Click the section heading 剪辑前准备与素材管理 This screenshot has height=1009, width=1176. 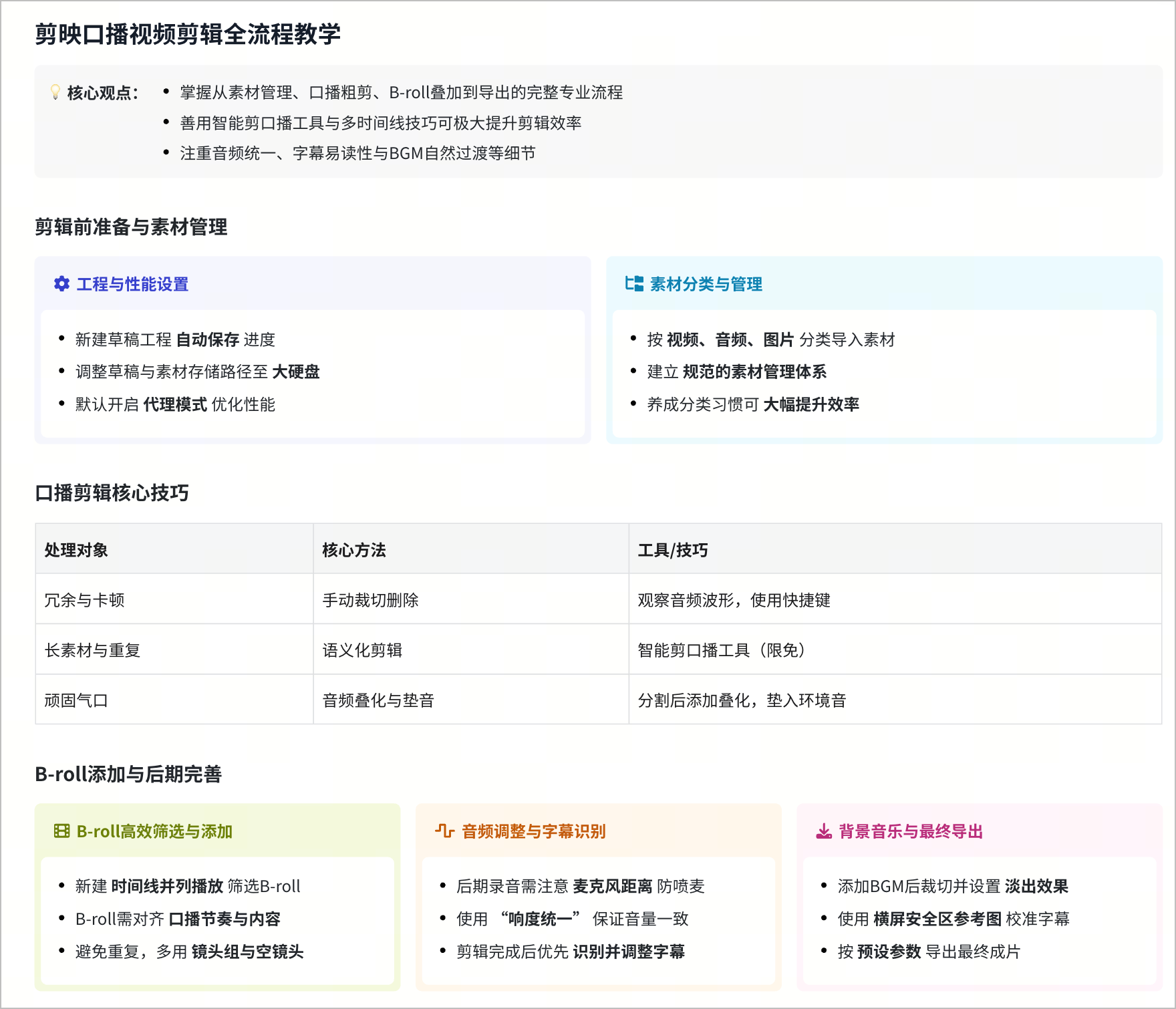[131, 227]
